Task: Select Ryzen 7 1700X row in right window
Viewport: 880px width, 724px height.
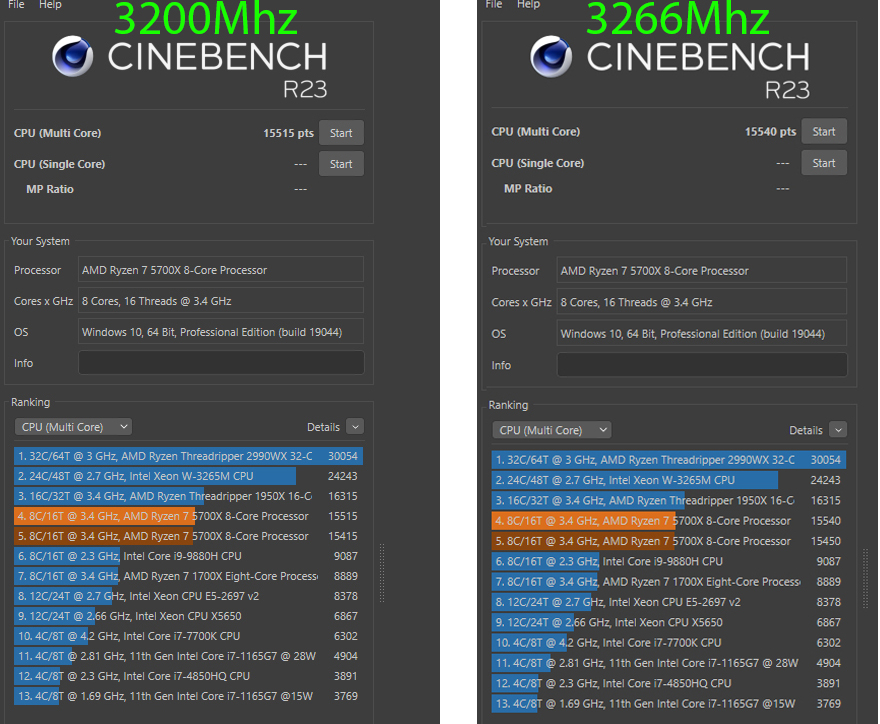Action: (669, 581)
